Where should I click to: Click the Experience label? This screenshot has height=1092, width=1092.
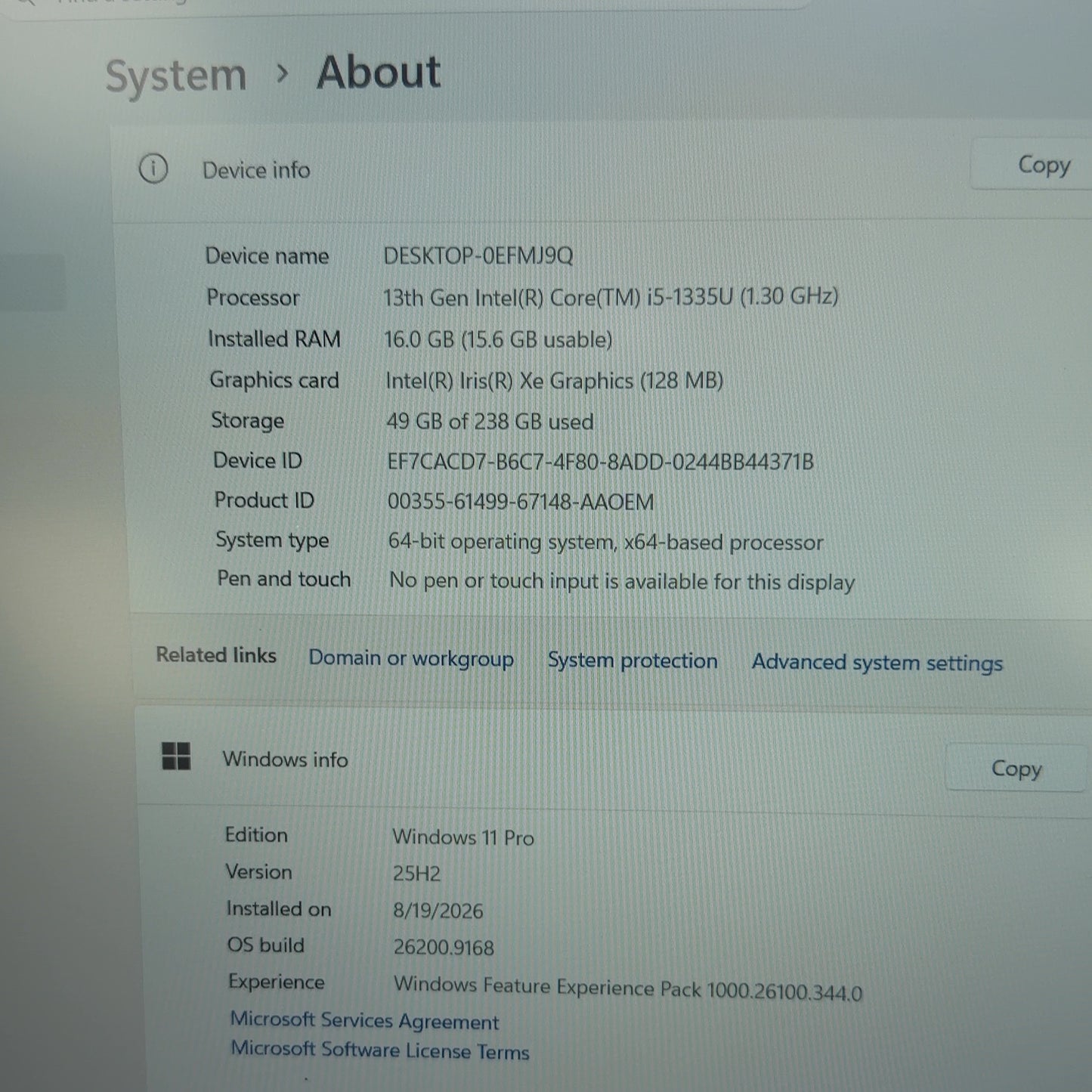(276, 982)
